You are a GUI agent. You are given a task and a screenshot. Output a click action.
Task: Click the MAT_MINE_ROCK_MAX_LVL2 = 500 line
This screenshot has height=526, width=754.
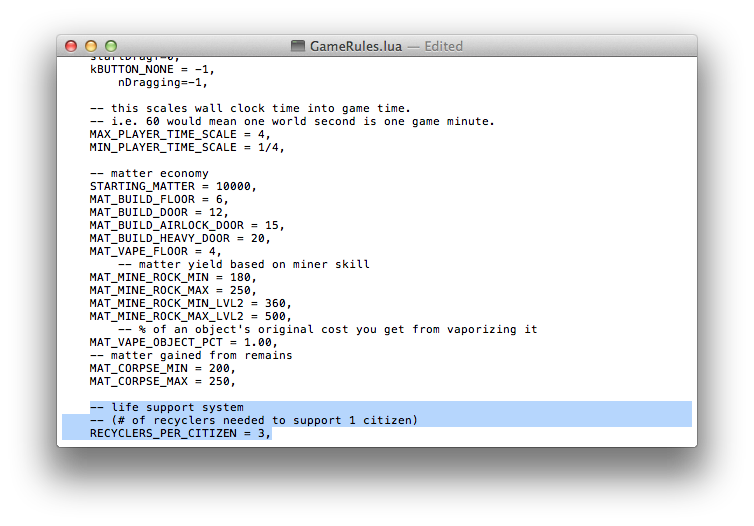(190, 316)
